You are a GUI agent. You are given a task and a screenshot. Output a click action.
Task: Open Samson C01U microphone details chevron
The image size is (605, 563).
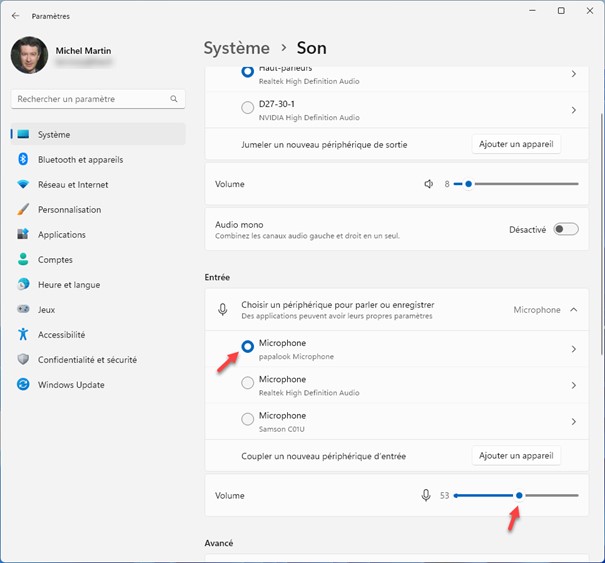[x=573, y=421]
